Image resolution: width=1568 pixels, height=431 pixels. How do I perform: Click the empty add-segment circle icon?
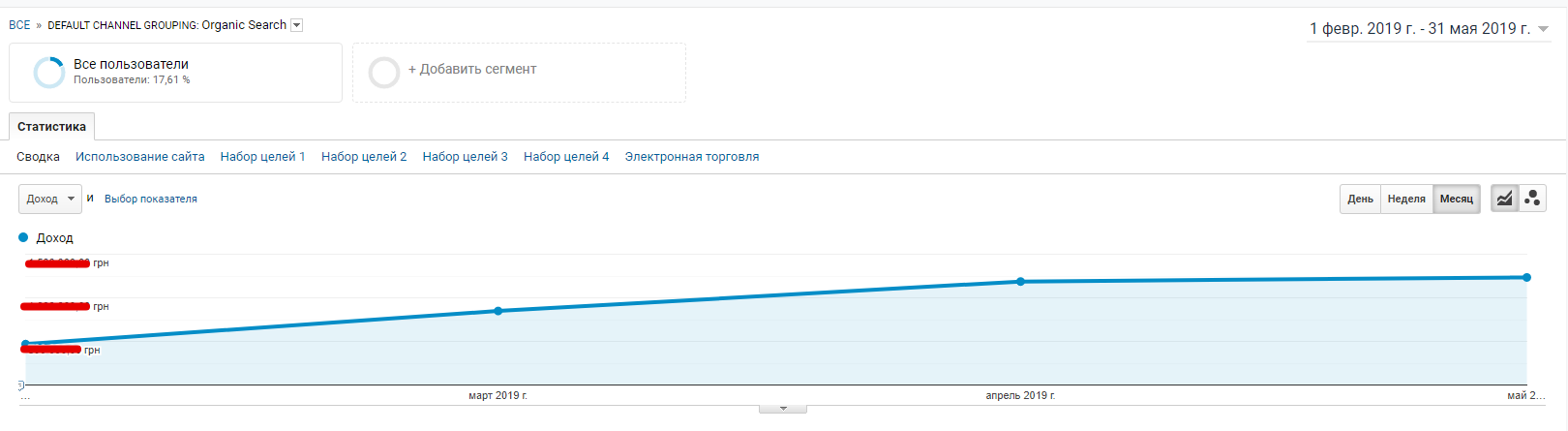tap(384, 73)
